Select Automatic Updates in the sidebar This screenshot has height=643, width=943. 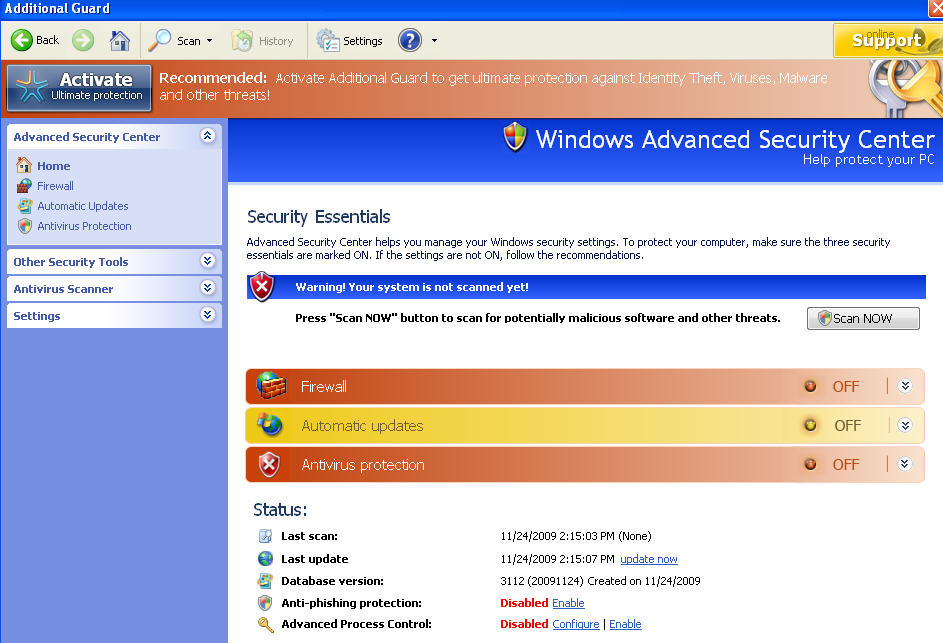coord(83,206)
